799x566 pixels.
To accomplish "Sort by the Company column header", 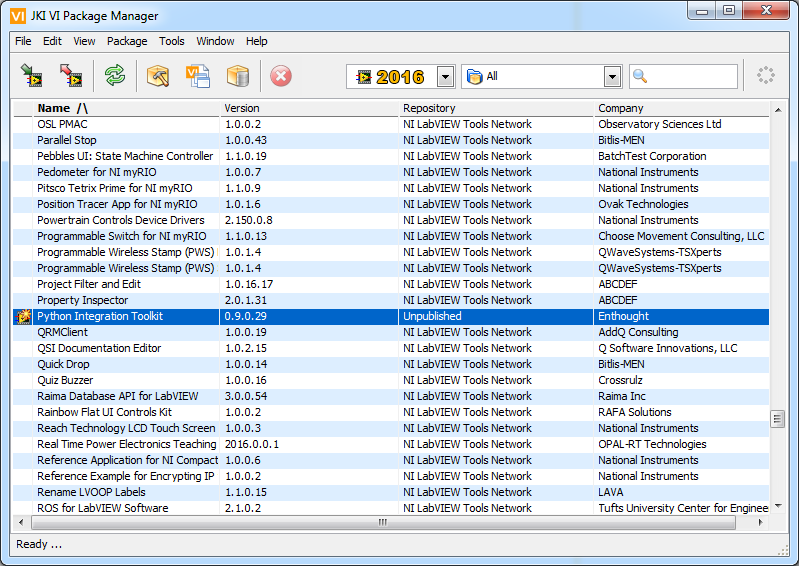I will (682, 108).
